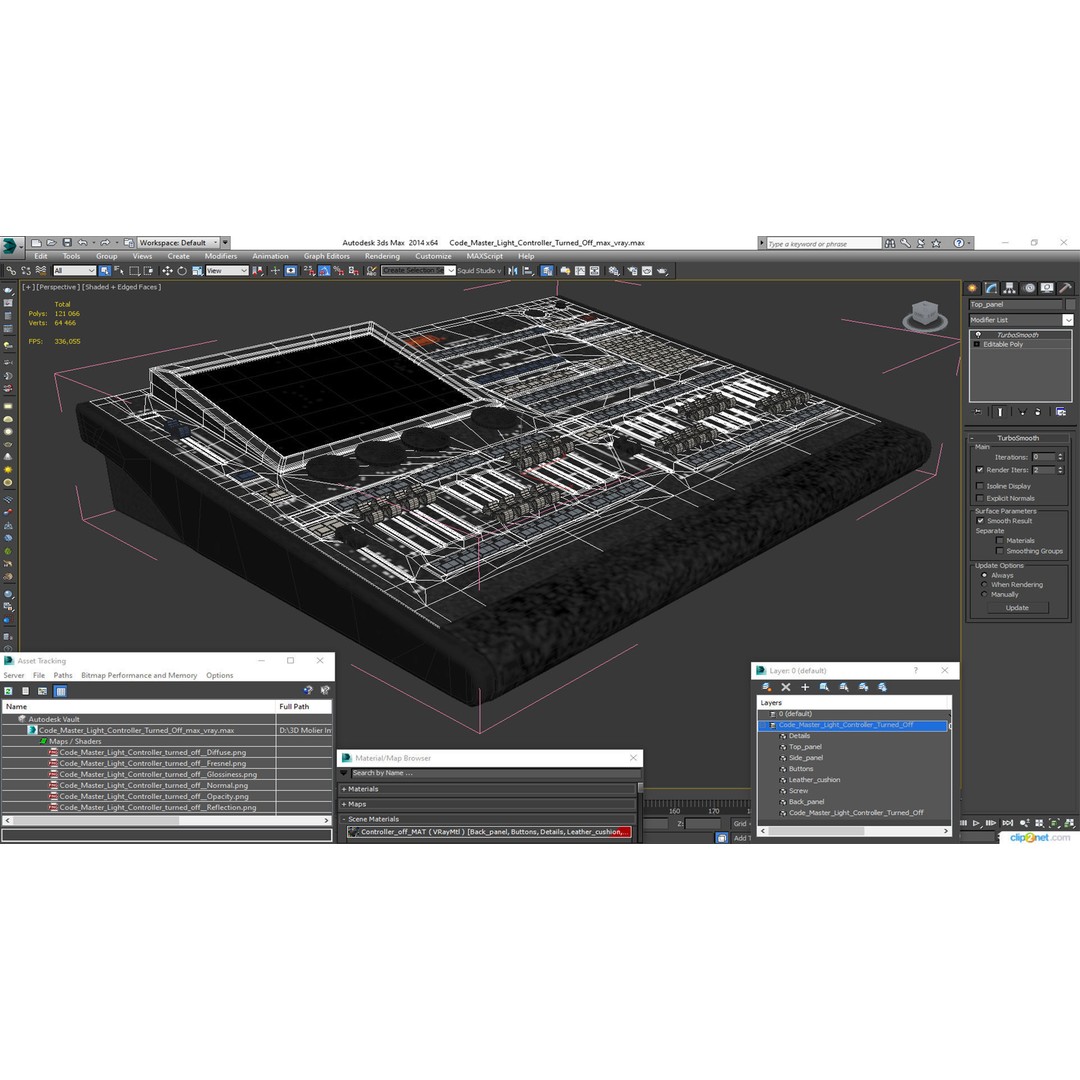Click Show End Result toggle icon
Viewport: 1080px width, 1080px height.
tap(1000, 412)
